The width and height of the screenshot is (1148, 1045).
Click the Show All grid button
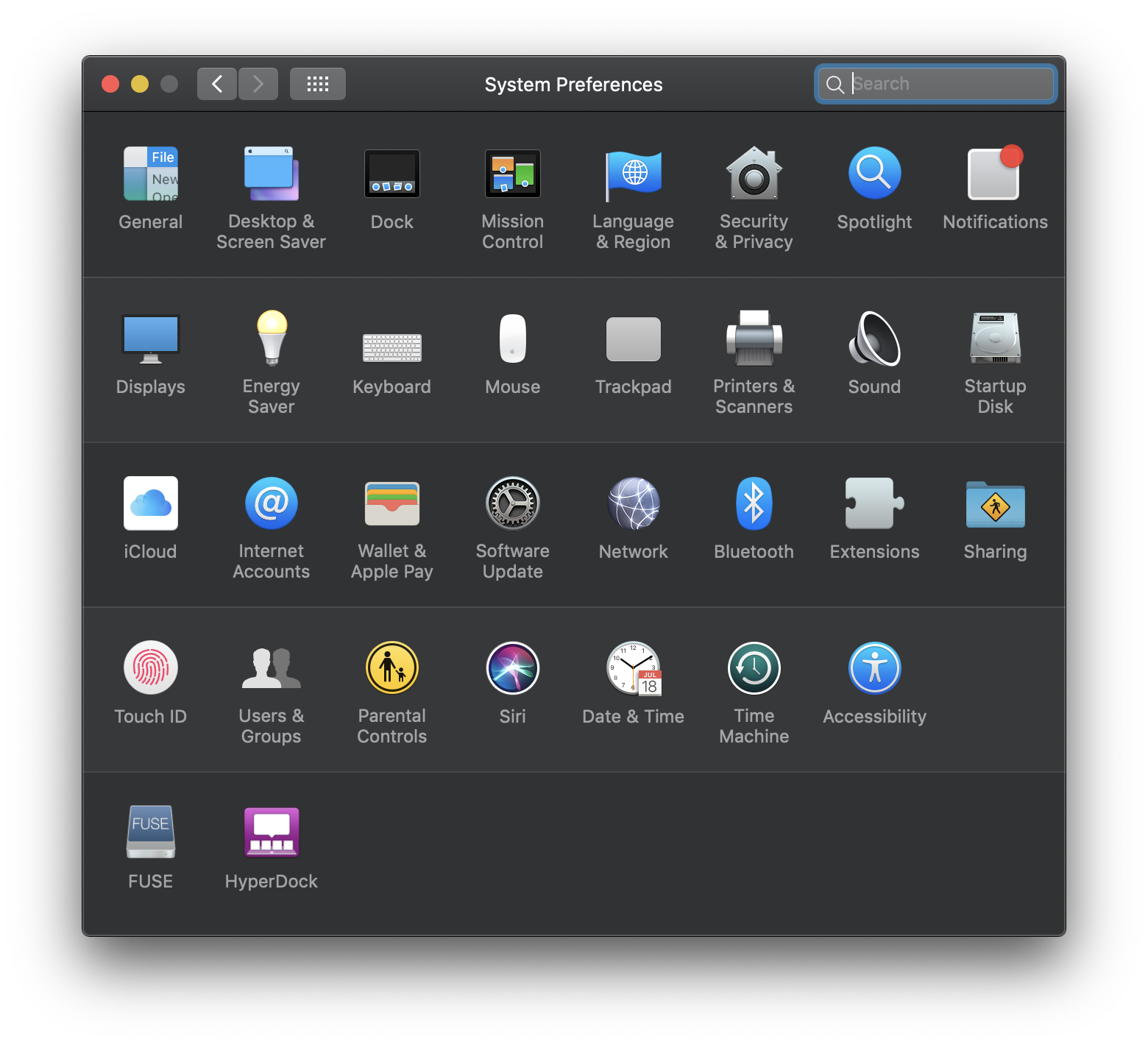[x=318, y=84]
